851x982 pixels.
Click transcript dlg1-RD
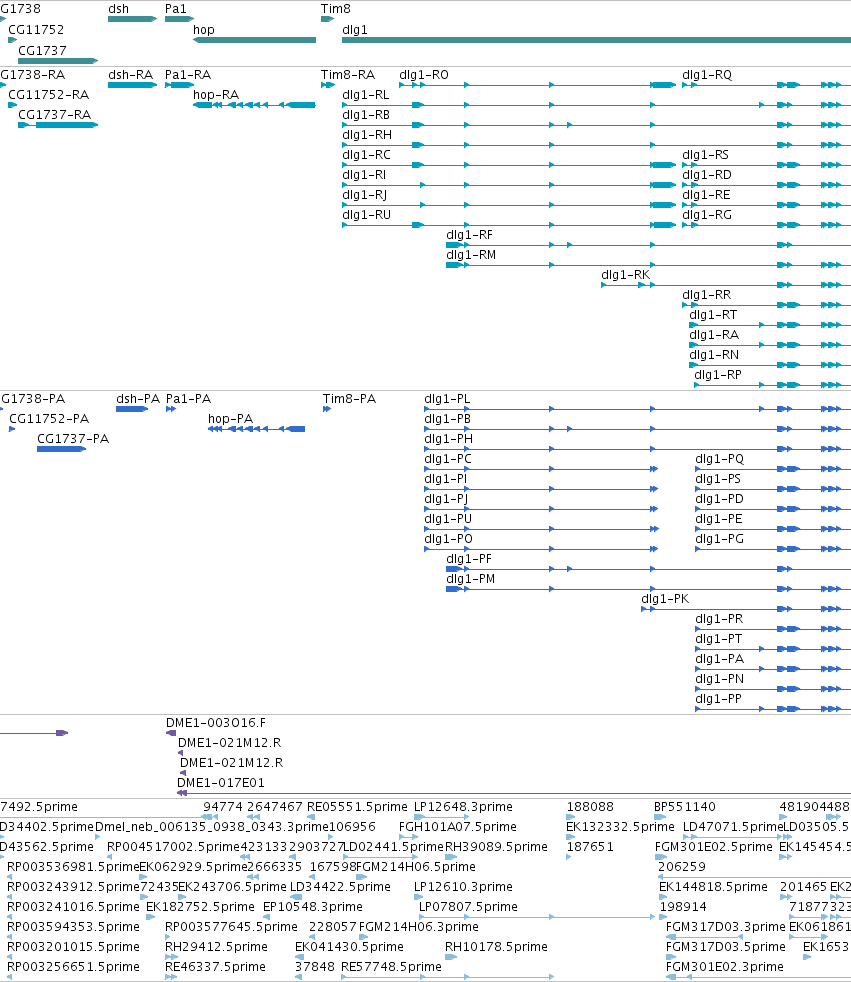point(707,175)
